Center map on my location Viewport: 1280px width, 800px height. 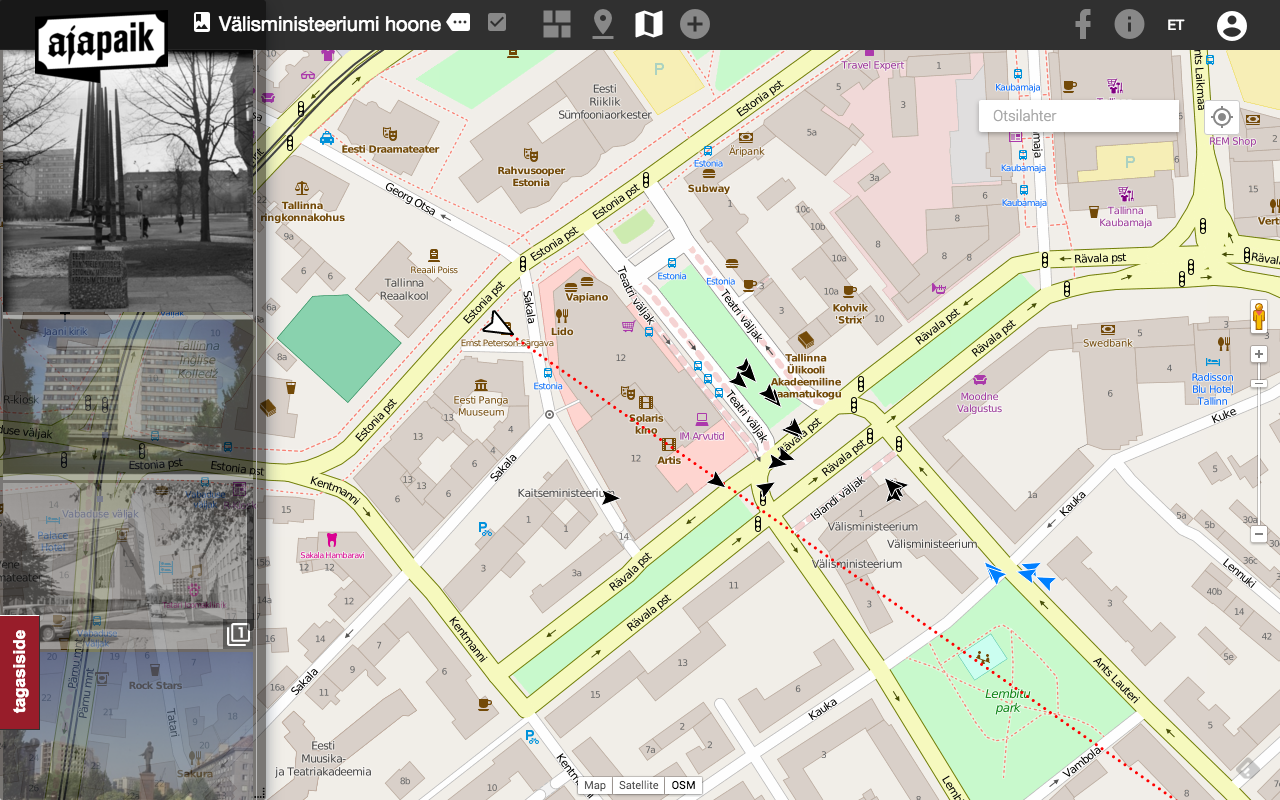(1222, 117)
